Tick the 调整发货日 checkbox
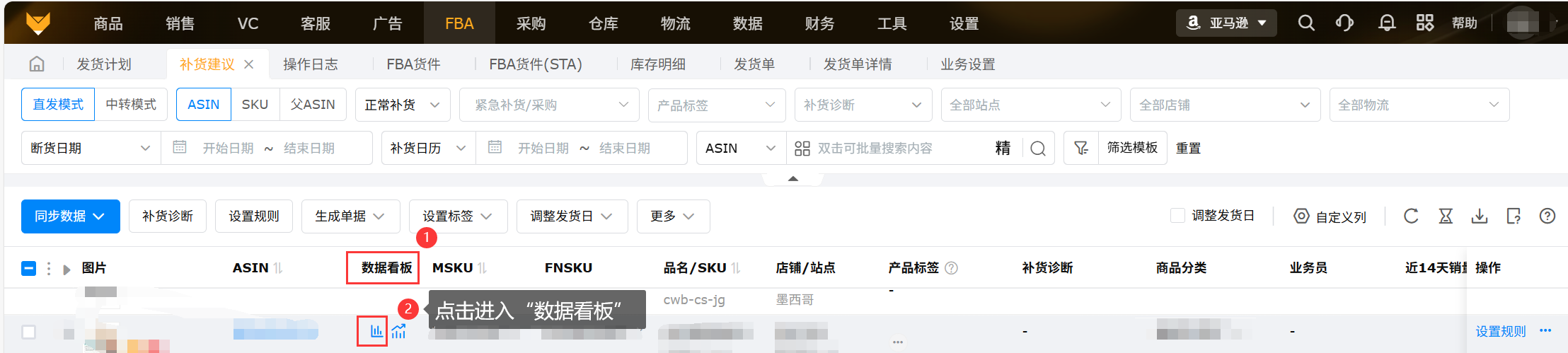The image size is (1568, 353). [1177, 216]
